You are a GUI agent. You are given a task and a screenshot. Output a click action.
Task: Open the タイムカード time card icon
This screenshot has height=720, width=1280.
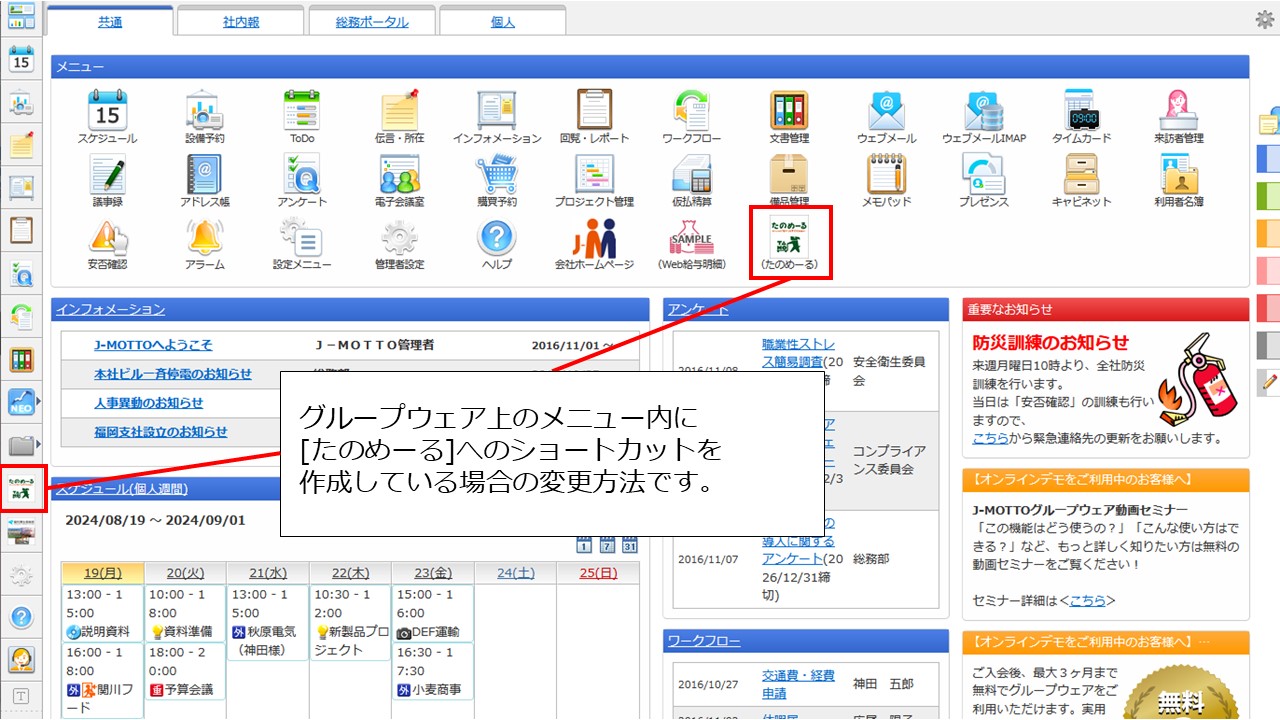point(1081,112)
